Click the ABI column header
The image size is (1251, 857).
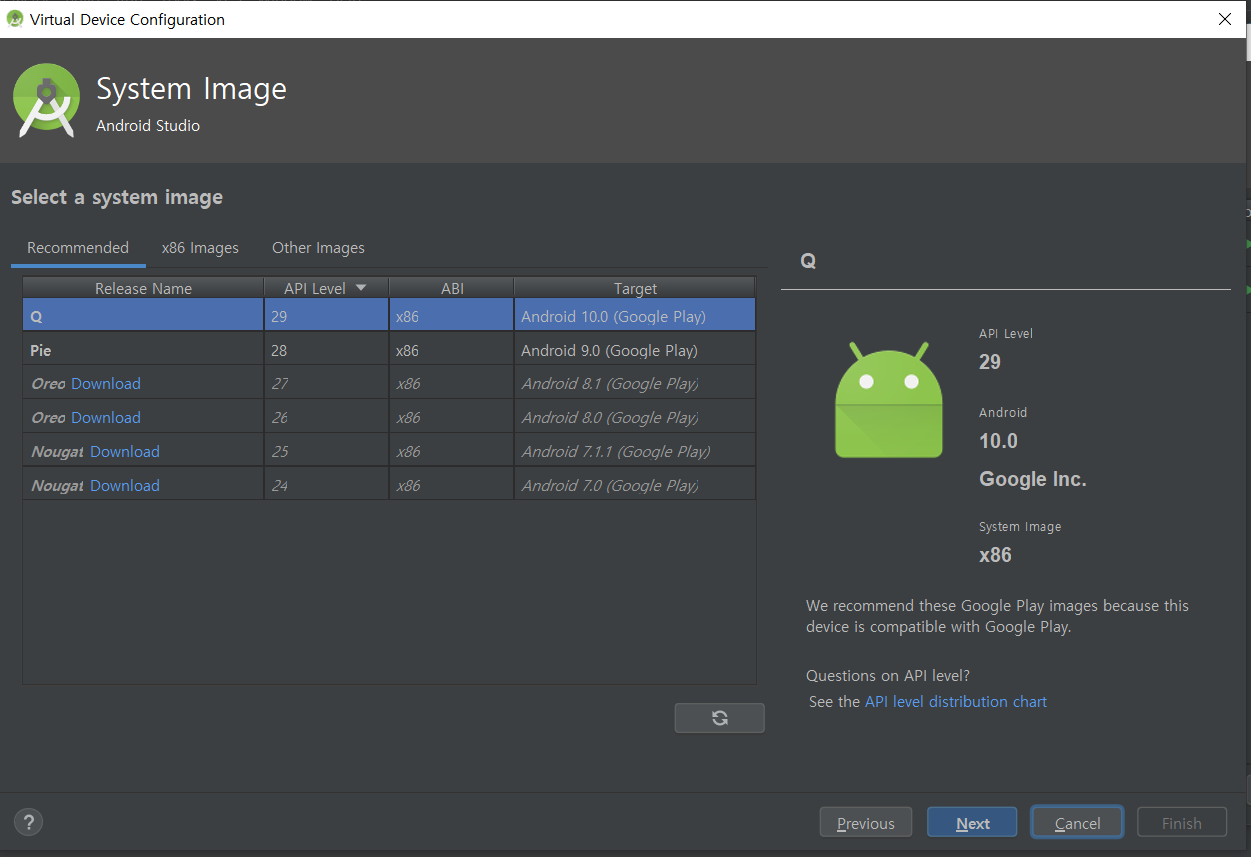(x=452, y=288)
